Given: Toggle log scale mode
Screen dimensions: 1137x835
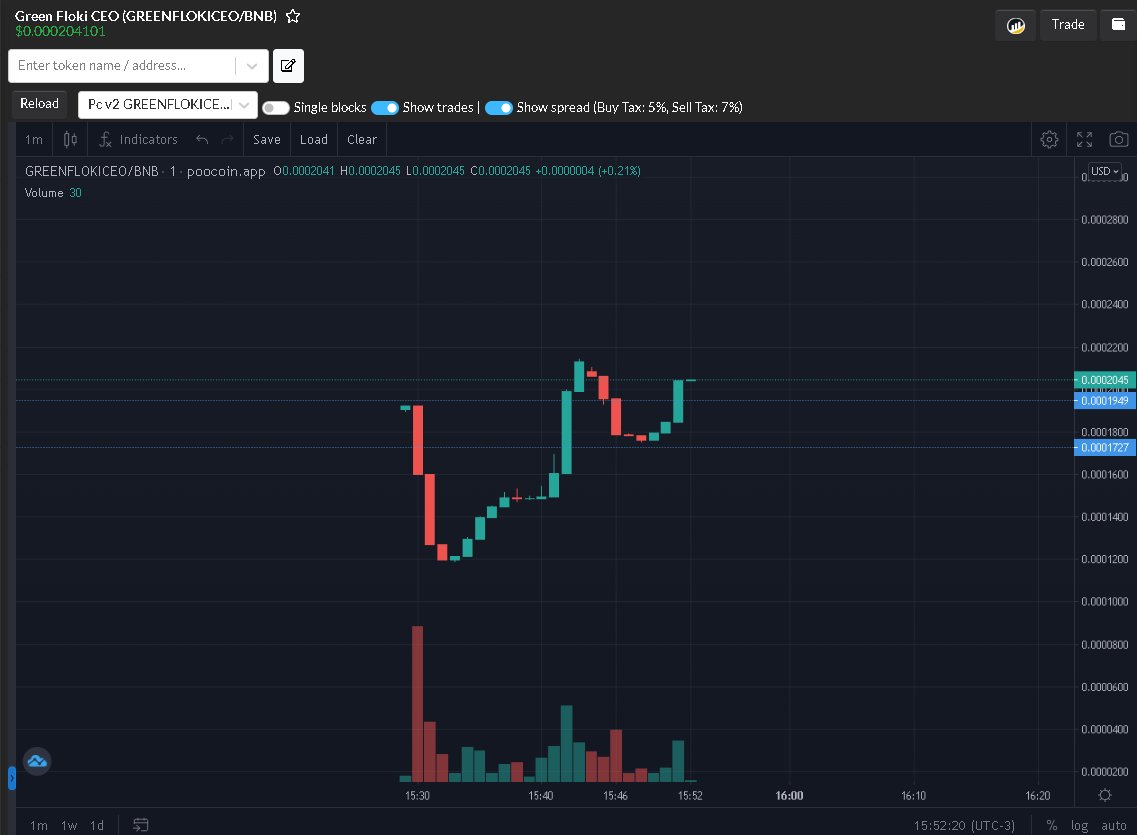Looking at the screenshot, I should [x=1079, y=826].
